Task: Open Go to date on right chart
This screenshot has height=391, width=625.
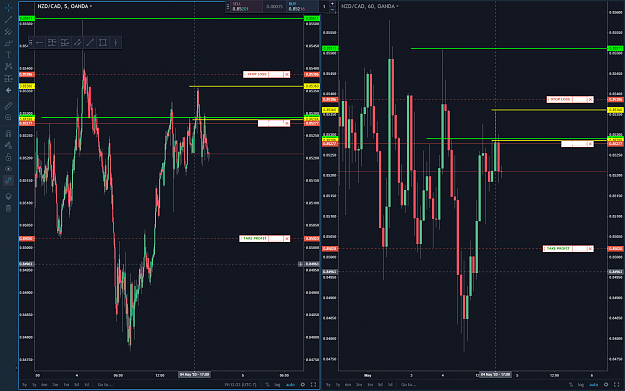Action: [409, 385]
